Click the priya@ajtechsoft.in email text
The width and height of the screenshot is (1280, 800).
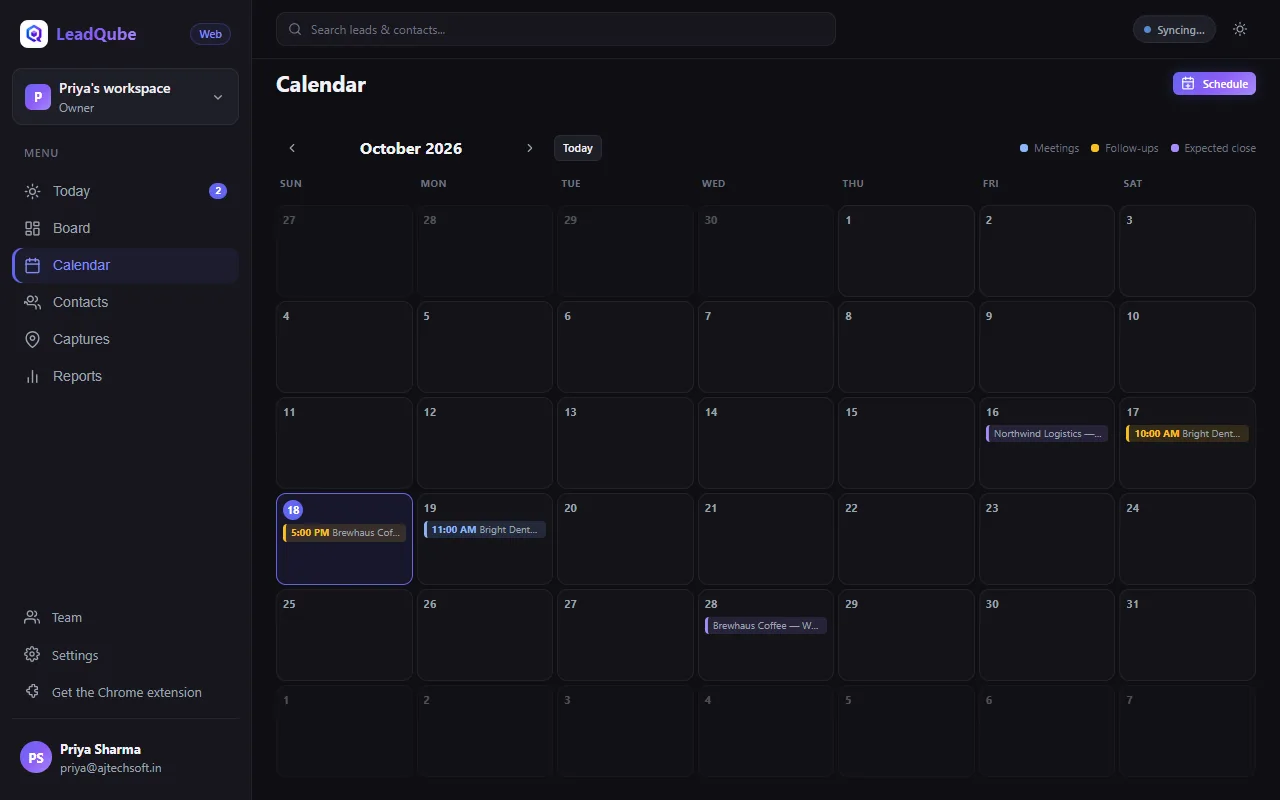tap(111, 768)
